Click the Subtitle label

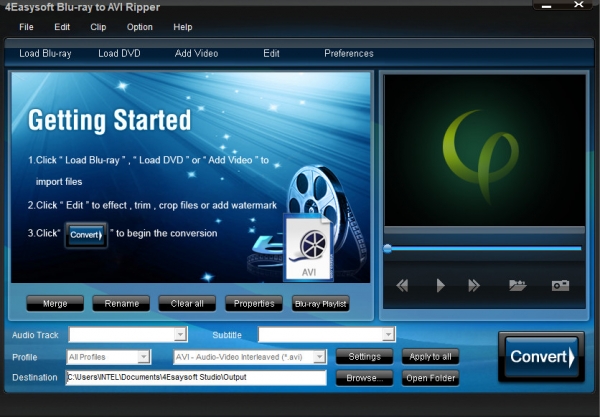(x=227, y=335)
